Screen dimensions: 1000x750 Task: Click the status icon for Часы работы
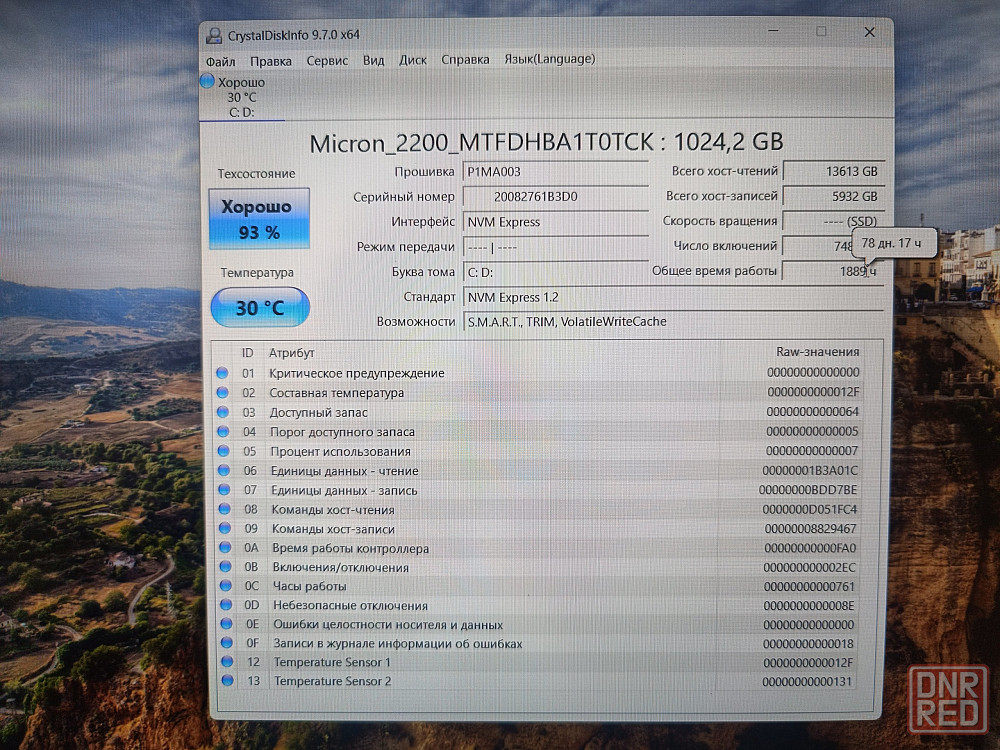click(225, 586)
